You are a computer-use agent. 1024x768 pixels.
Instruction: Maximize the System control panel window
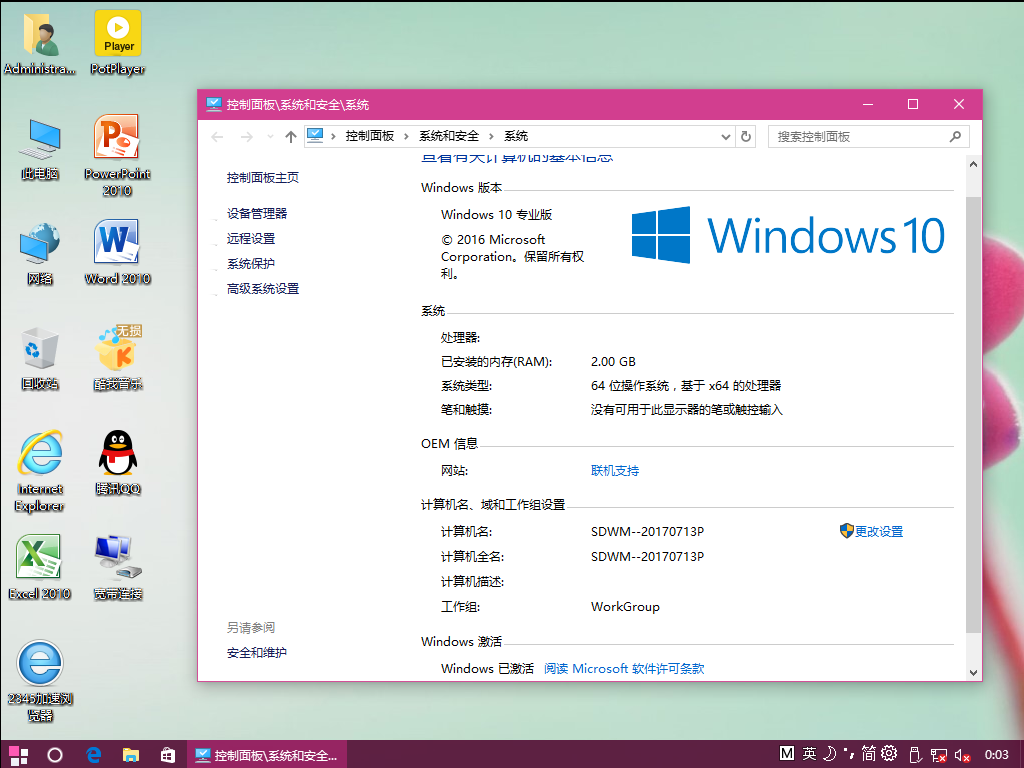coord(913,104)
